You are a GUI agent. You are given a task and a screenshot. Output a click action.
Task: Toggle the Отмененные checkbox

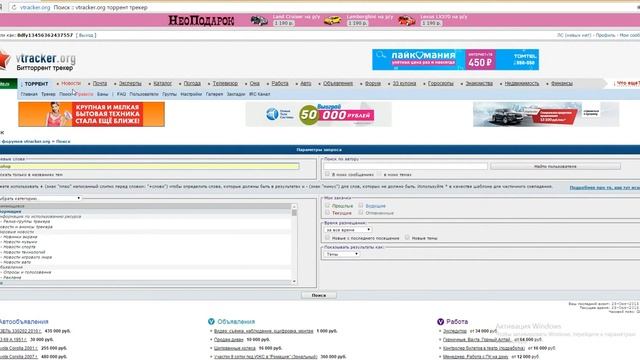361,213
